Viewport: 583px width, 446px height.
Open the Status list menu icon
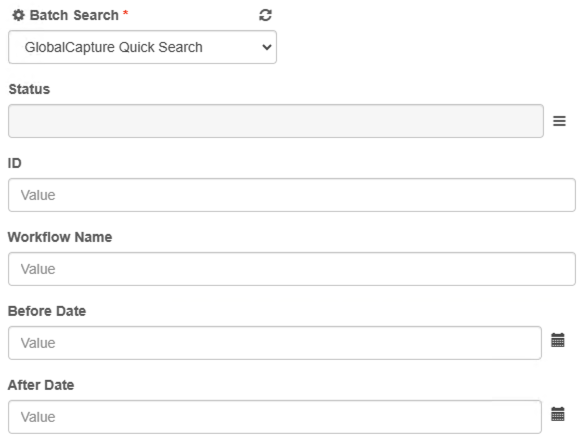(x=559, y=121)
